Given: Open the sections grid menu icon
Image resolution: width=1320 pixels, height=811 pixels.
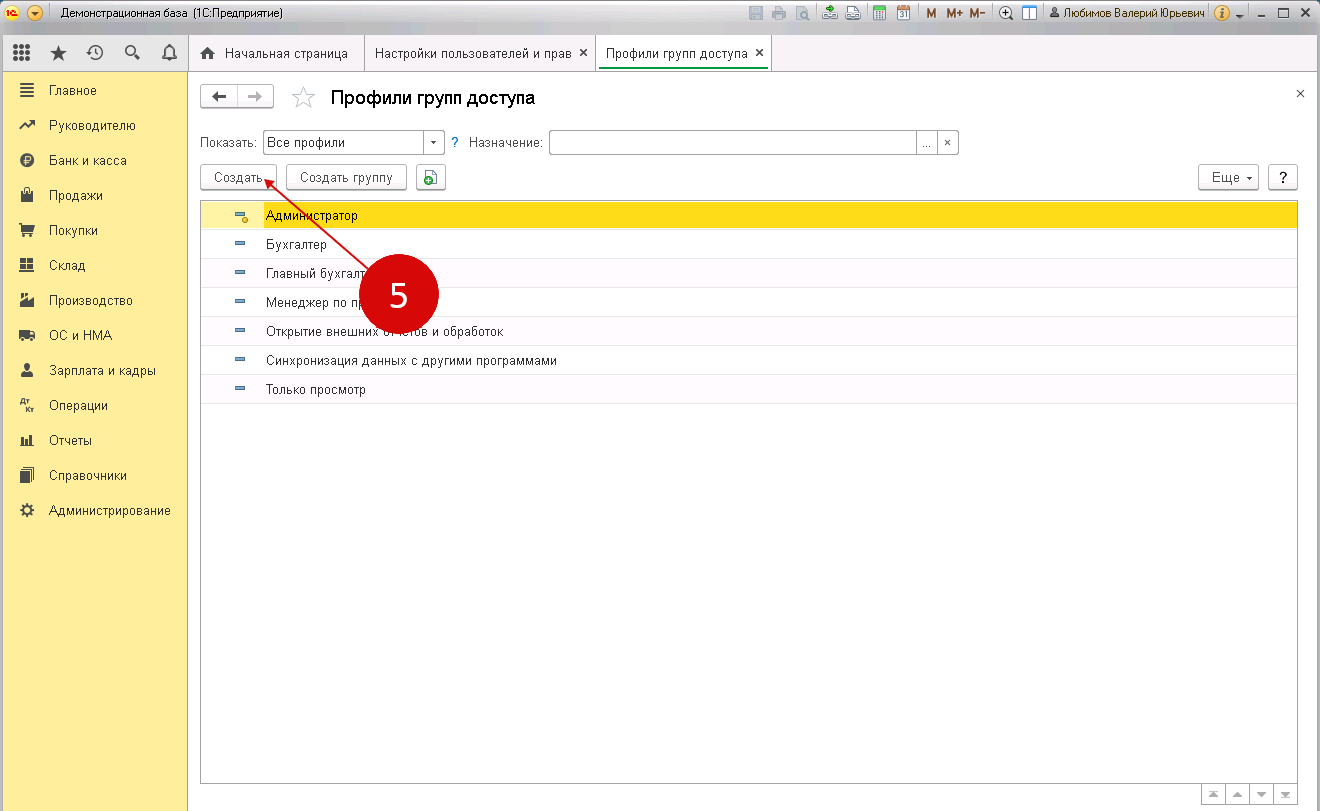Looking at the screenshot, I should click(x=22, y=53).
